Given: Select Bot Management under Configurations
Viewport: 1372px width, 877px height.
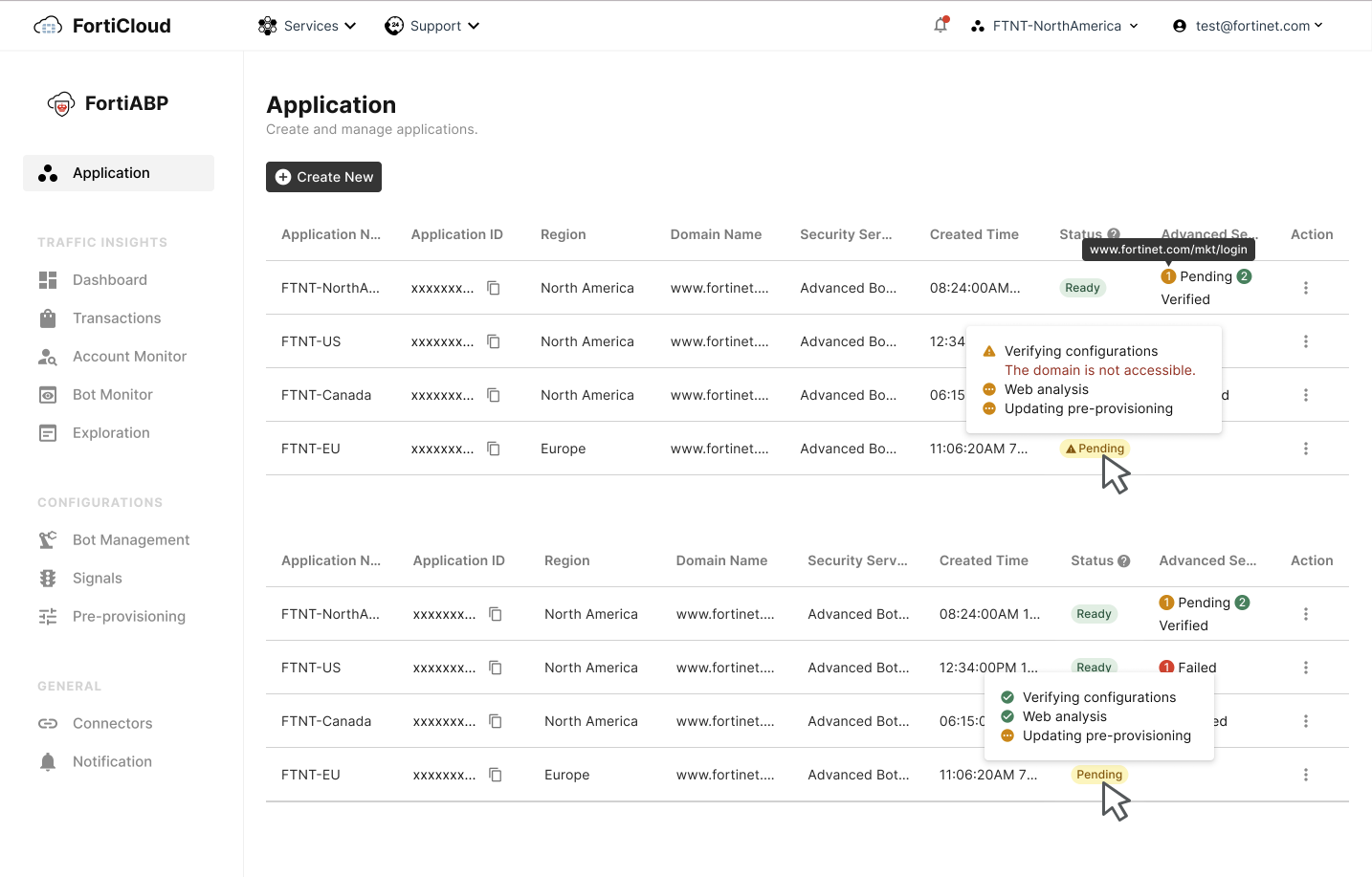Looking at the screenshot, I should [x=131, y=539].
